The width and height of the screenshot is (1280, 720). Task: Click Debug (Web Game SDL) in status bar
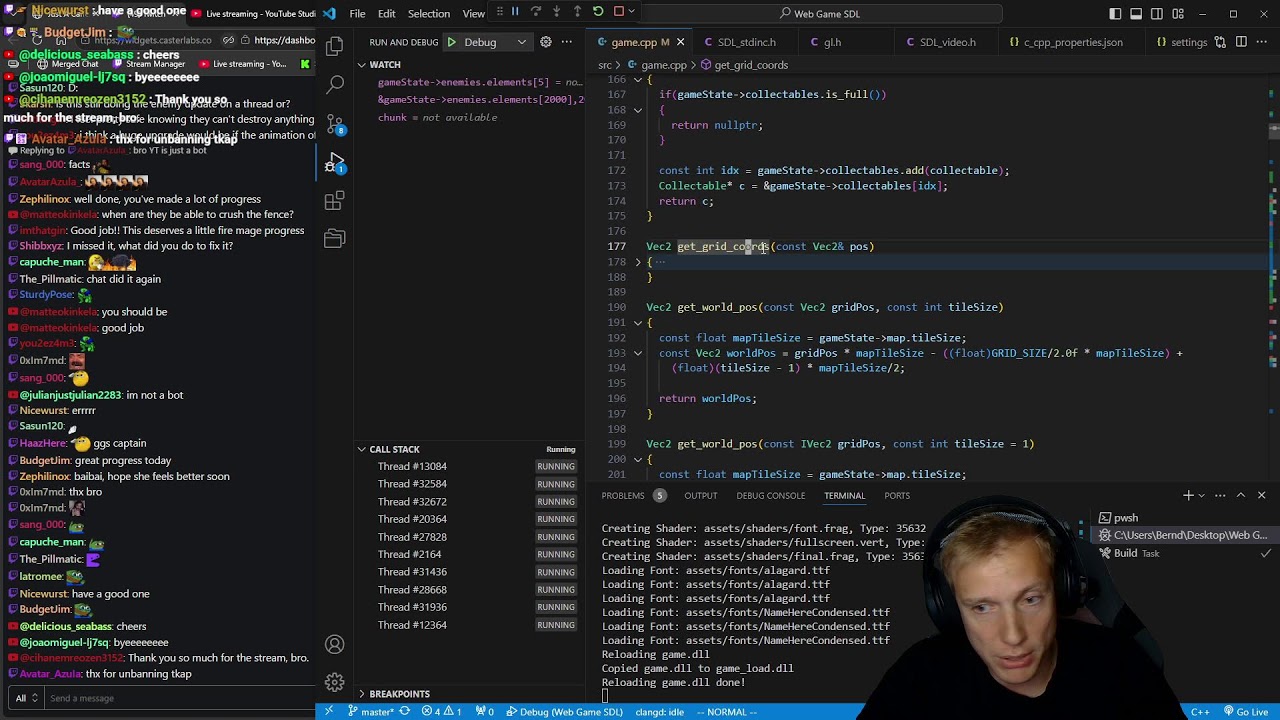(x=564, y=712)
